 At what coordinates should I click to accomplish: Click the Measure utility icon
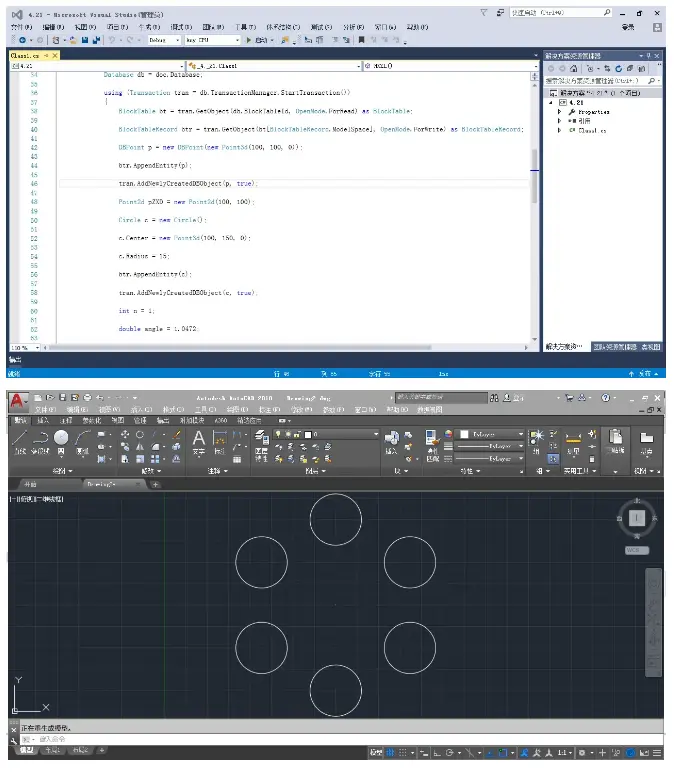[x=573, y=438]
